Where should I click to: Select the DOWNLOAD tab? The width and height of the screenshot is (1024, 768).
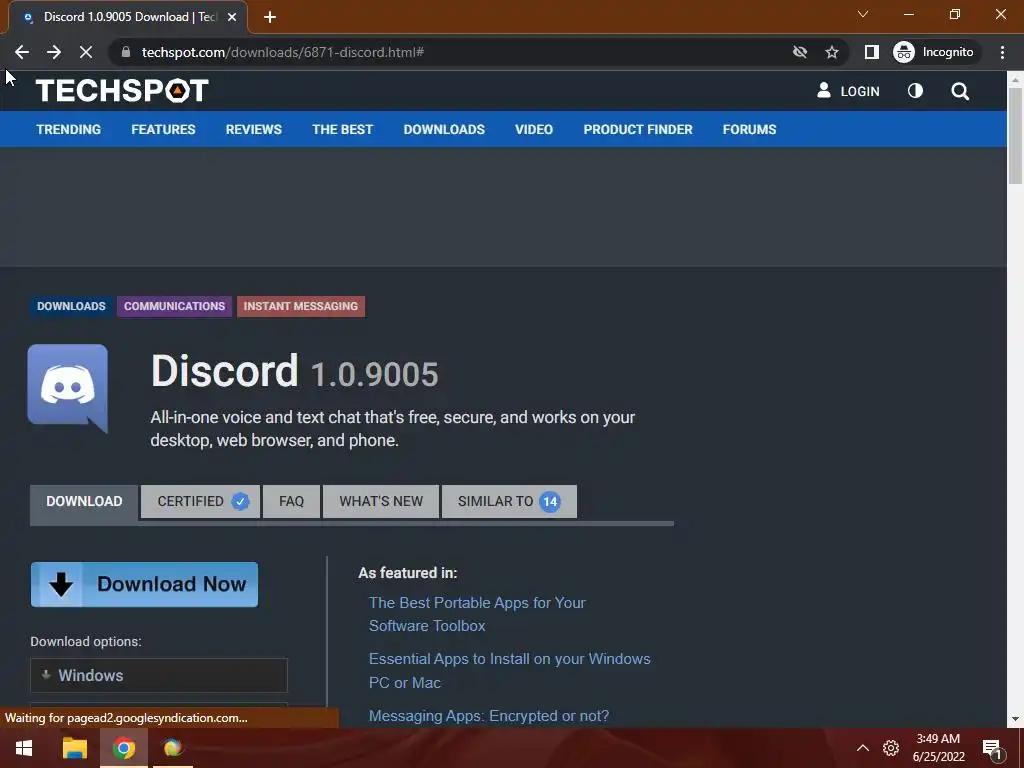pyautogui.click(x=84, y=502)
